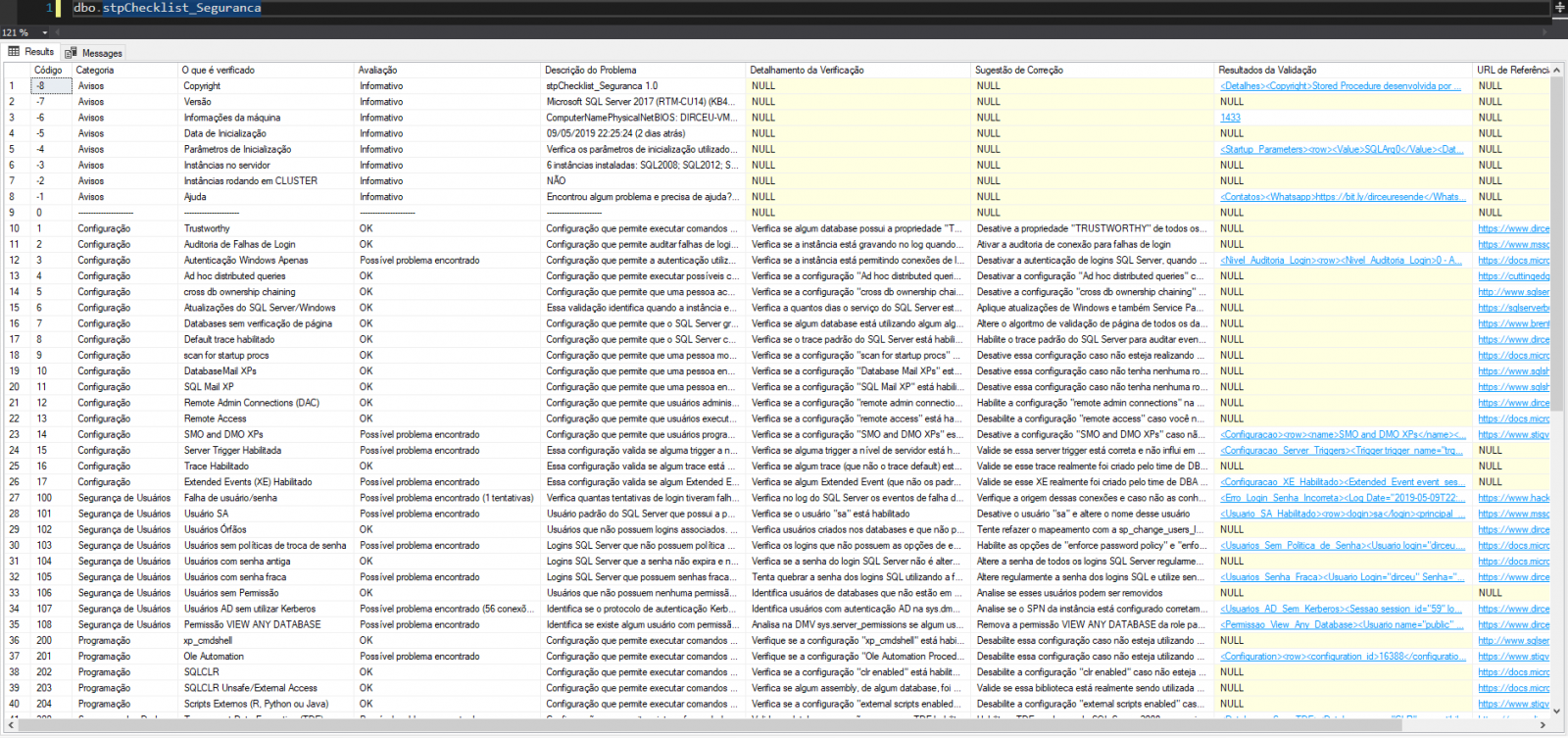
Task: Click the Results tab grid icon
Action: pos(14,52)
